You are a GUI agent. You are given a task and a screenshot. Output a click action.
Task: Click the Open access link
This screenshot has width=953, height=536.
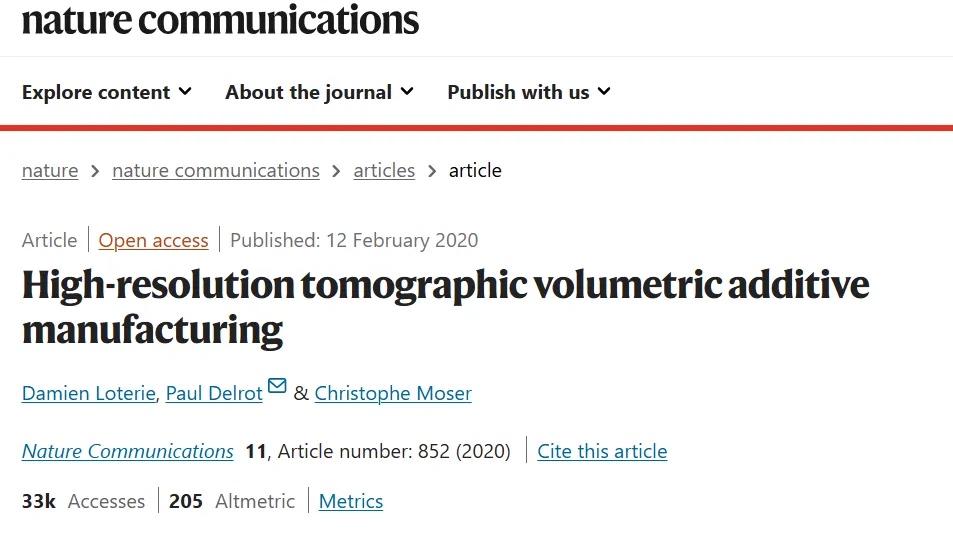pyautogui.click(x=154, y=240)
